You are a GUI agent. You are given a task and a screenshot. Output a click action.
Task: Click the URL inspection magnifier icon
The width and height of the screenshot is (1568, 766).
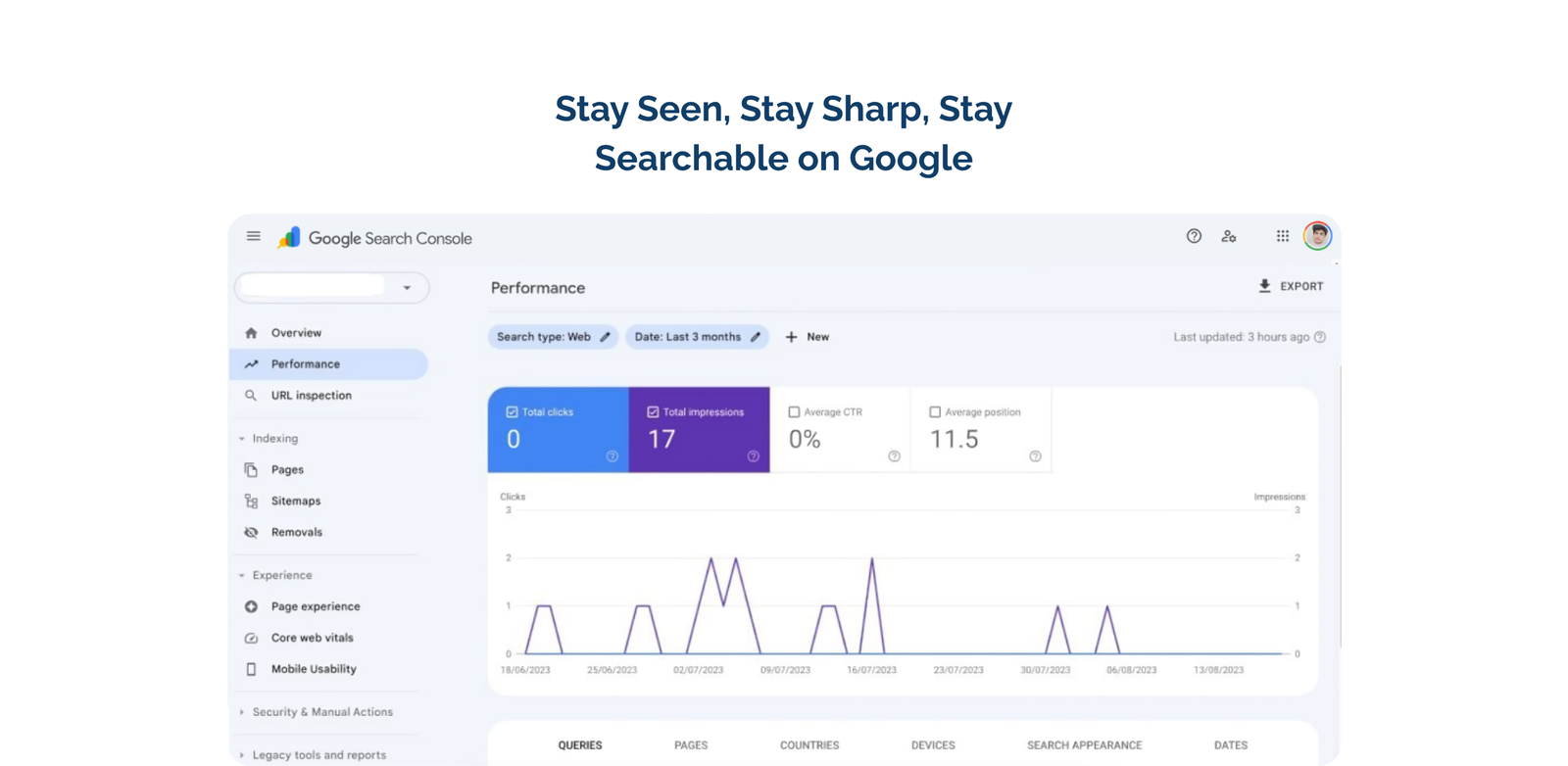pos(251,396)
